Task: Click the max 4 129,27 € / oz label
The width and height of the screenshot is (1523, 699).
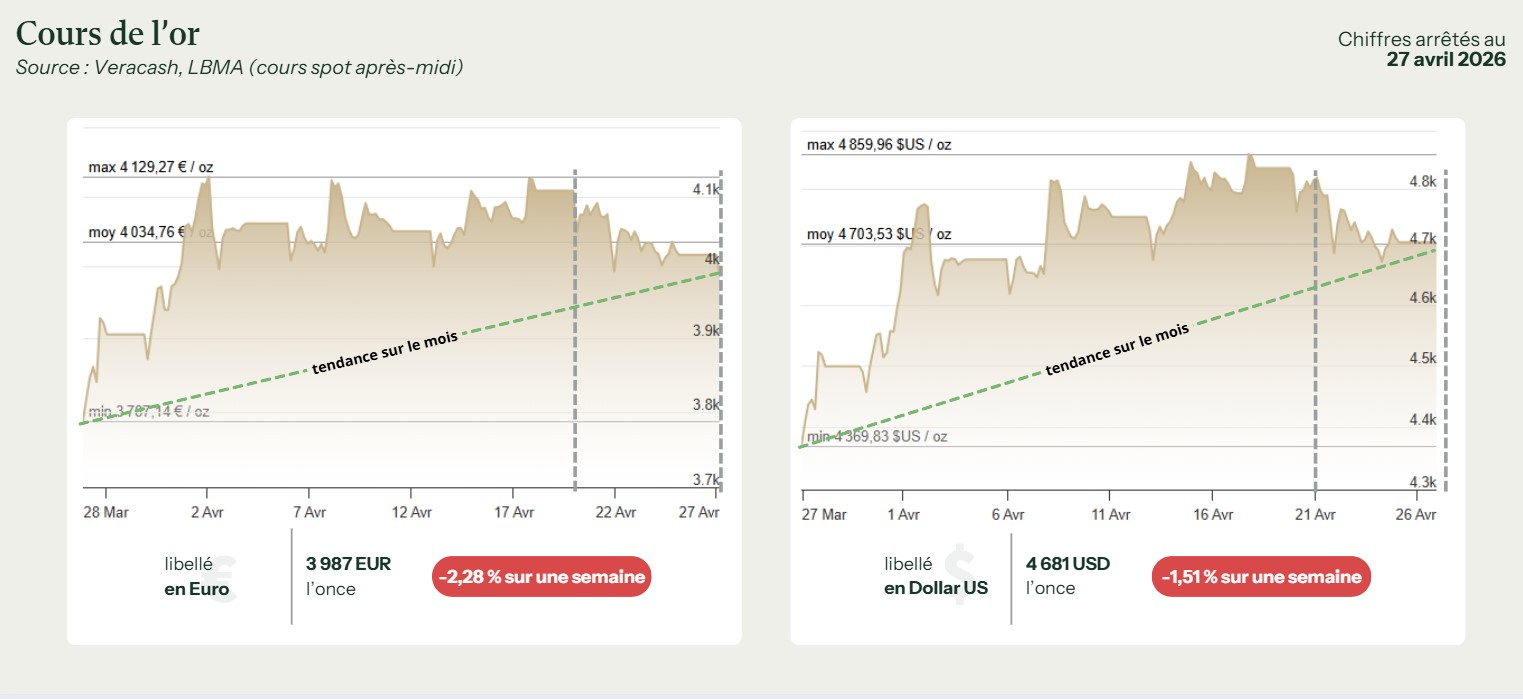Action: coord(150,167)
